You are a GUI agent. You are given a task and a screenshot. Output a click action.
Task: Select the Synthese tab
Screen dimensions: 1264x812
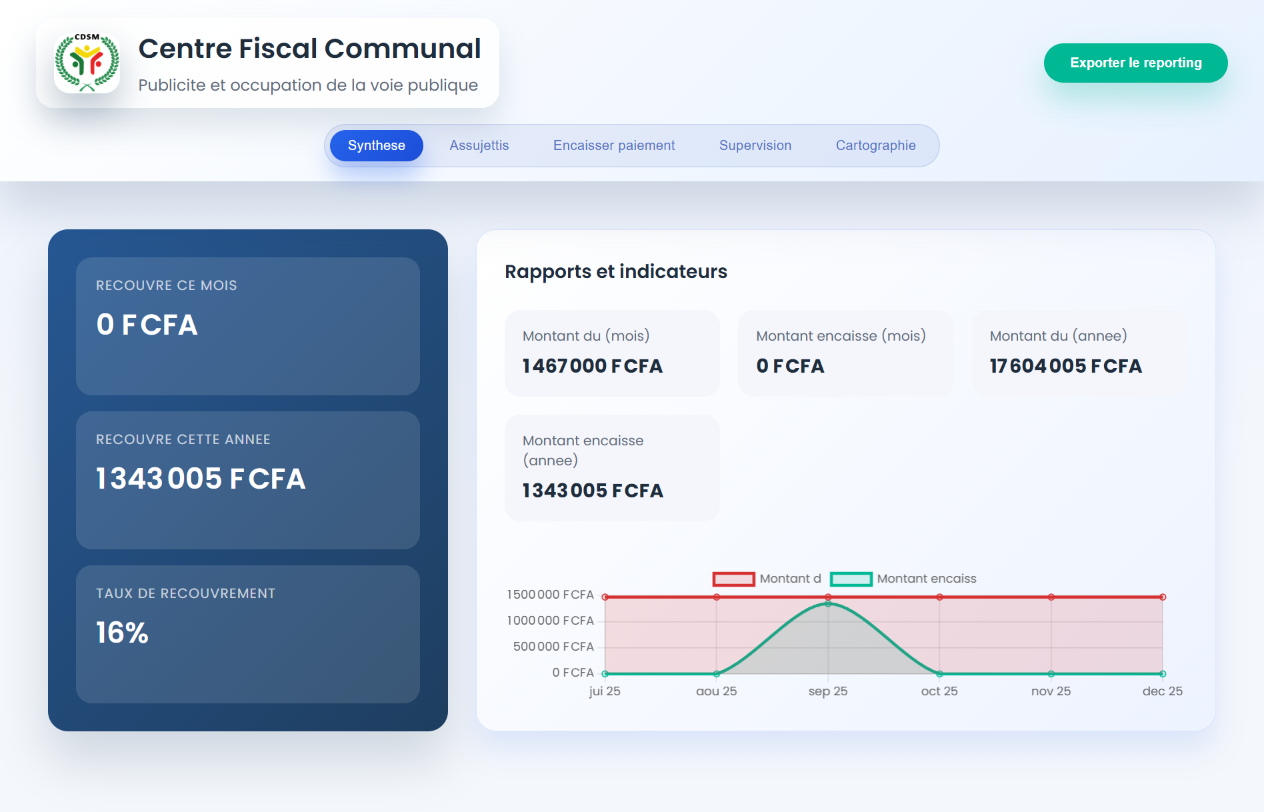376,145
